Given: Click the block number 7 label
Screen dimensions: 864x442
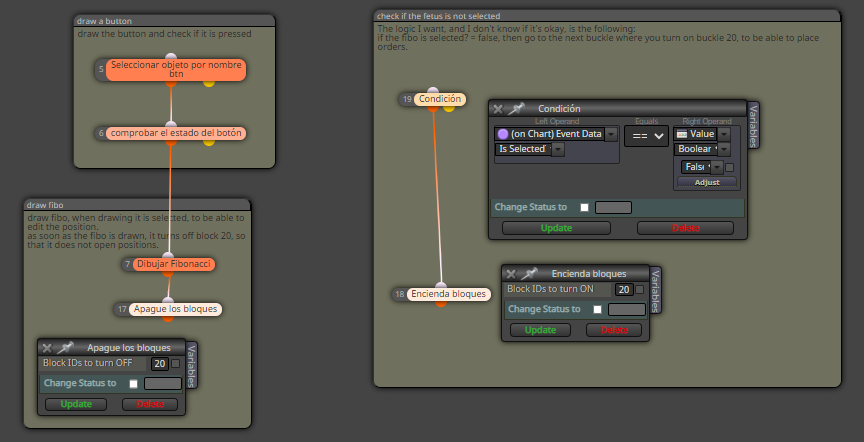Looking at the screenshot, I should [127, 265].
